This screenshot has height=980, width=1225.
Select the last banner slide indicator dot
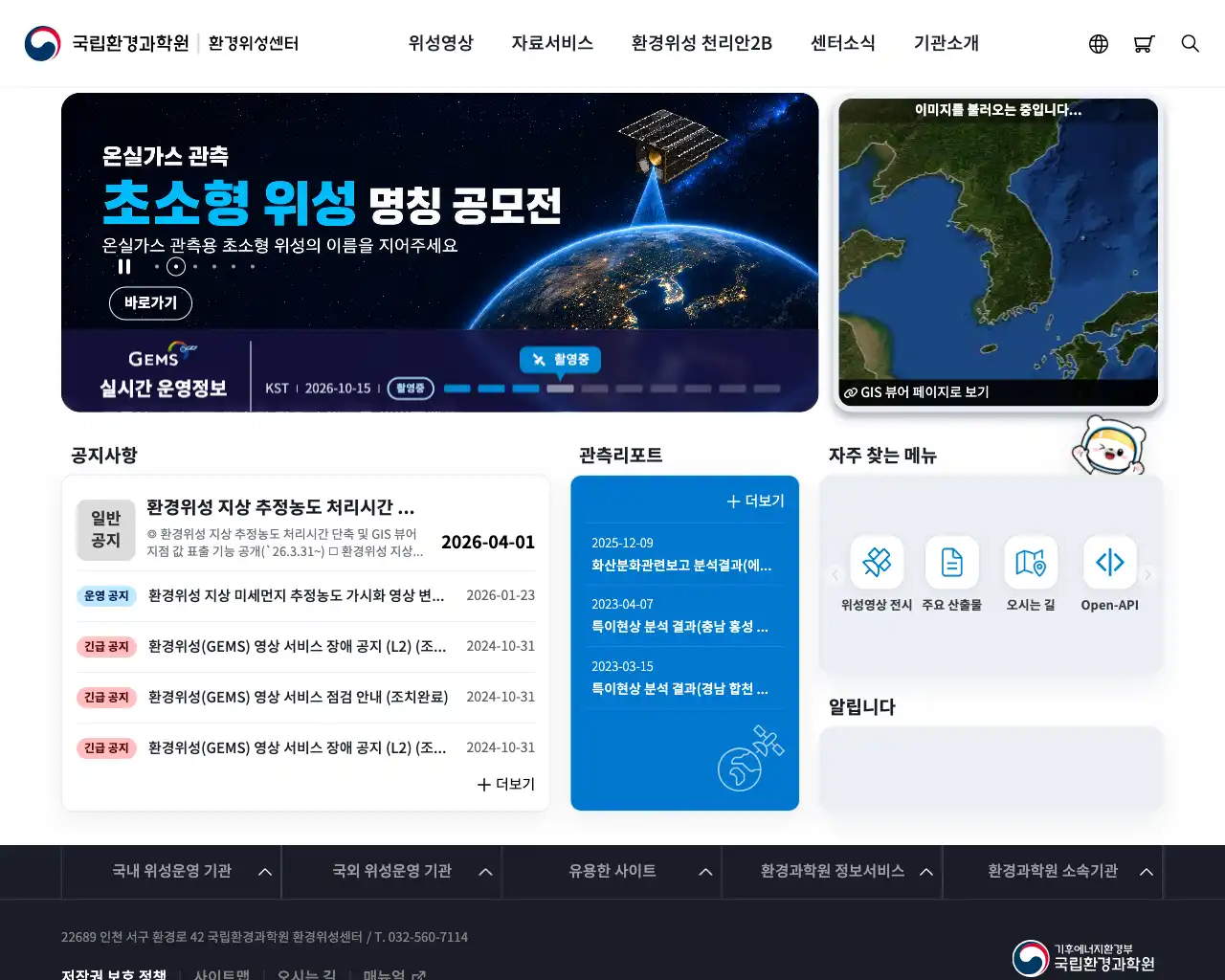click(x=253, y=267)
